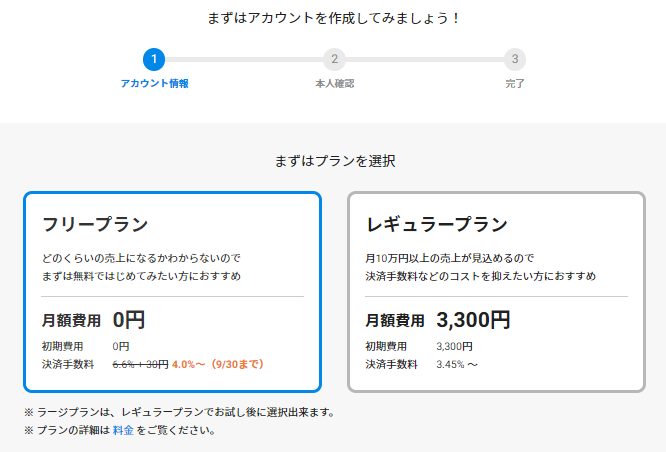This screenshot has width=666, height=452.
Task: Select the 完了 step label
Action: point(514,83)
